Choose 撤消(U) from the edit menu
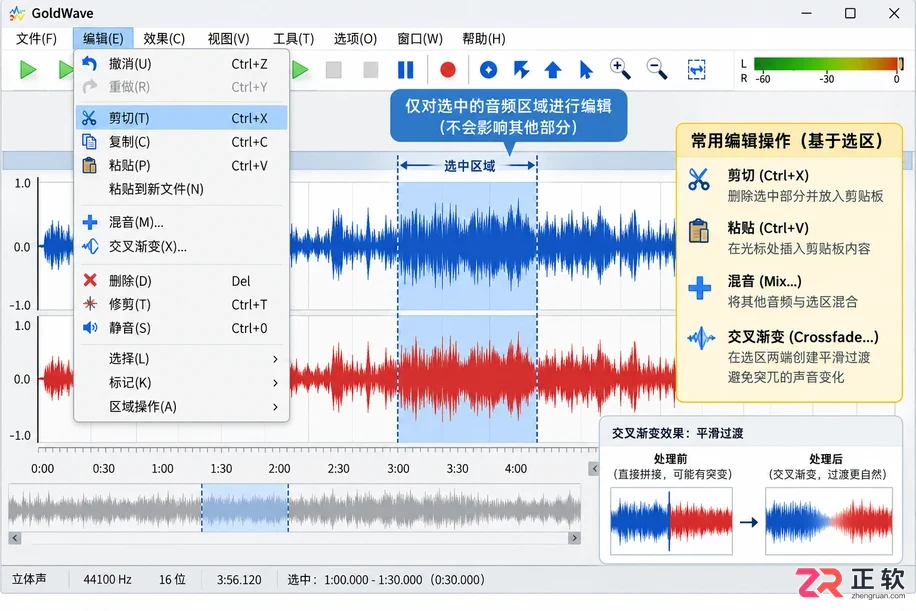Image resolution: width=916 pixels, height=611 pixels. point(182,64)
